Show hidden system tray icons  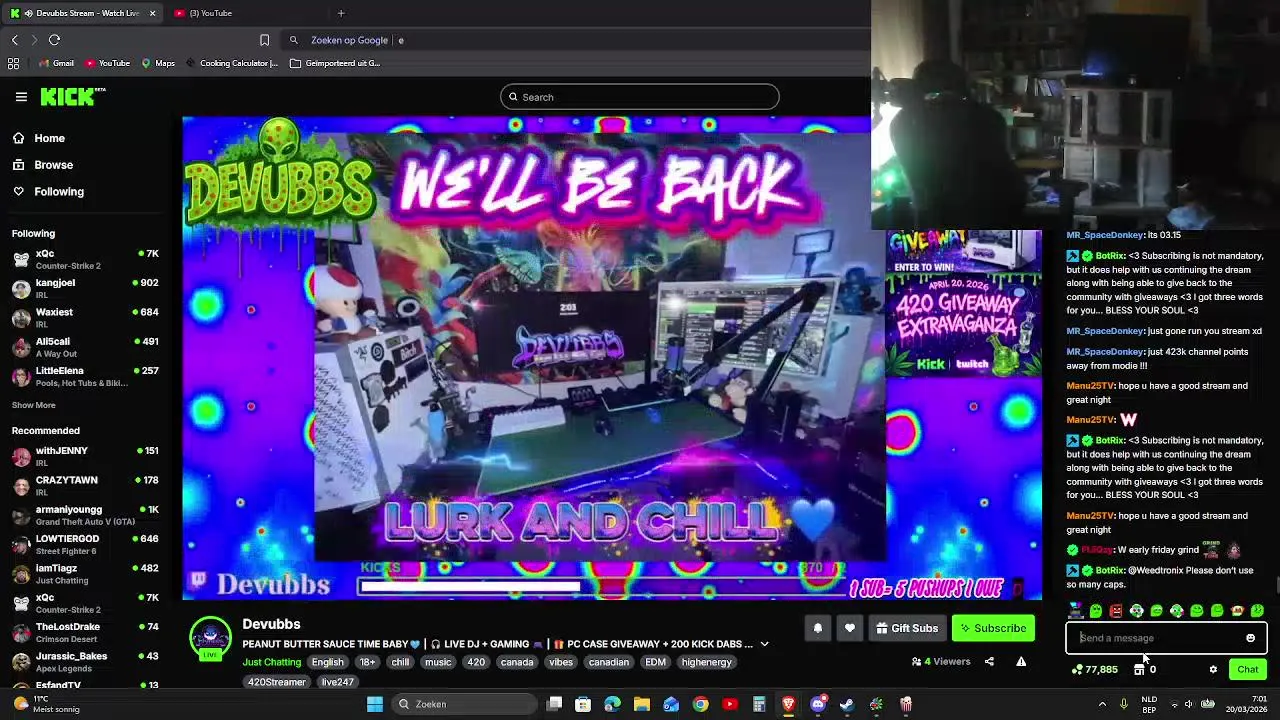point(1103,704)
